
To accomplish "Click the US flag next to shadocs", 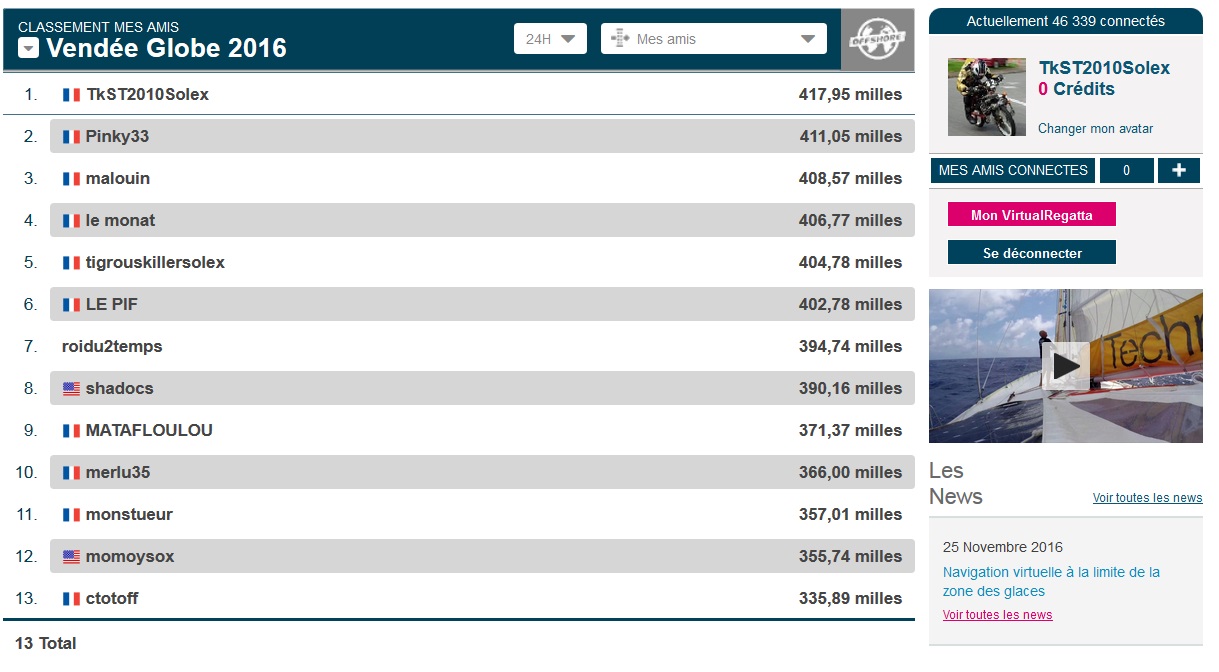I will click(x=71, y=389).
